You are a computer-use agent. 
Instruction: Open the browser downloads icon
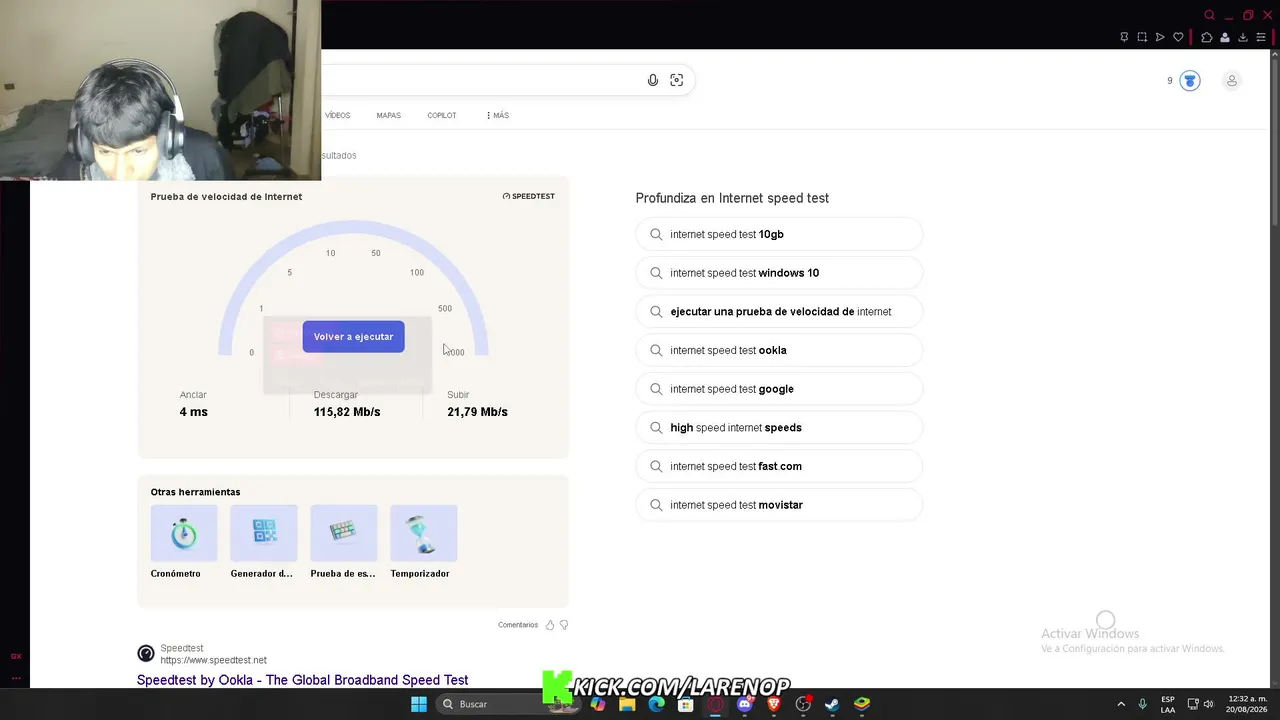[x=1243, y=37]
